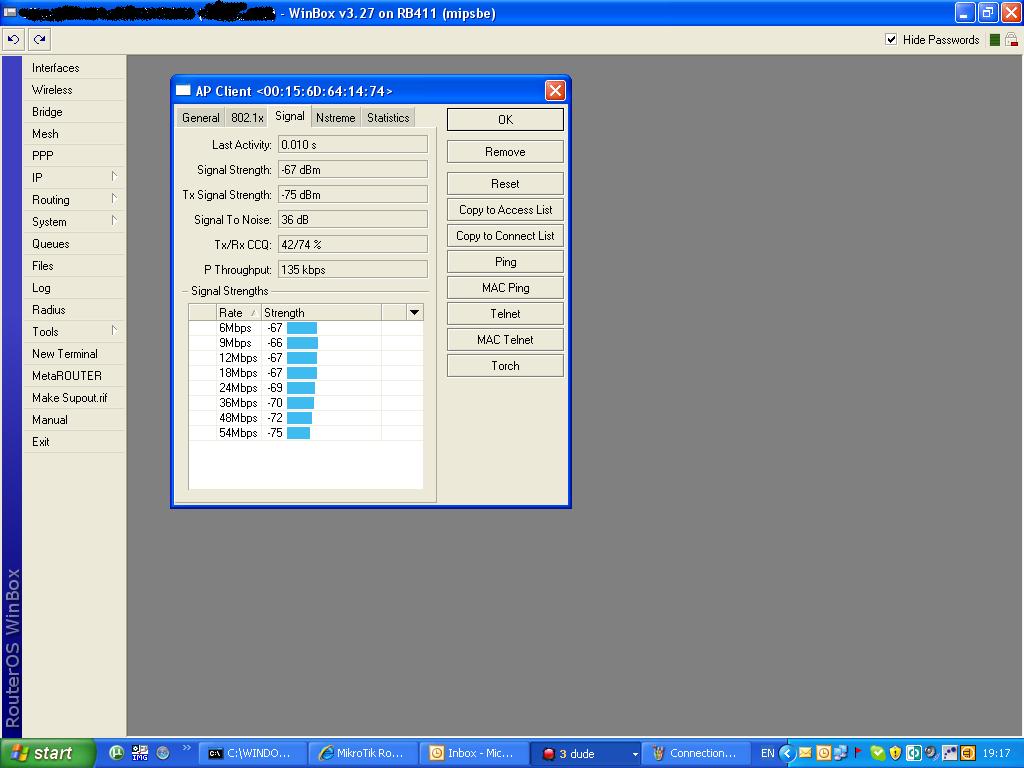Screen dimensions: 1024x768
Task: Click the uTorrent quick launch icon
Action: (116, 753)
